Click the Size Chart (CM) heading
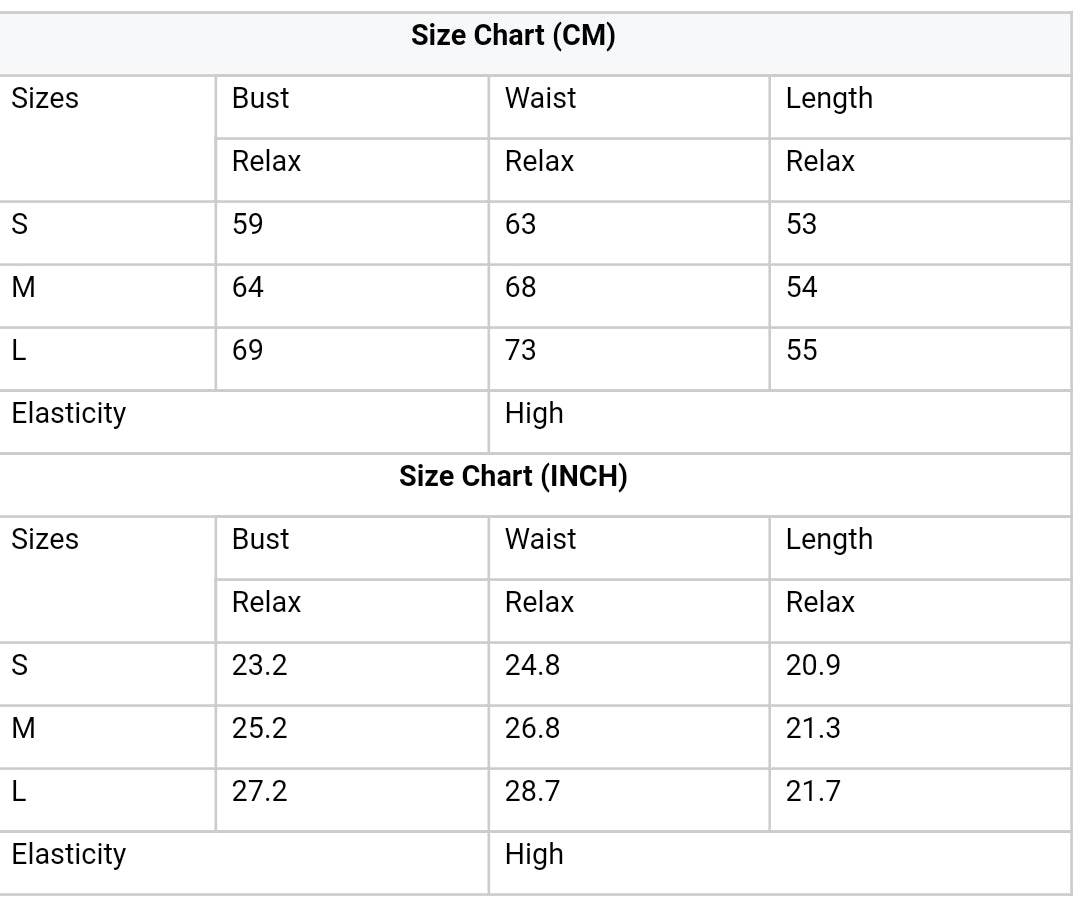Image resolution: width=1080 pixels, height=902 pixels. click(x=513, y=36)
